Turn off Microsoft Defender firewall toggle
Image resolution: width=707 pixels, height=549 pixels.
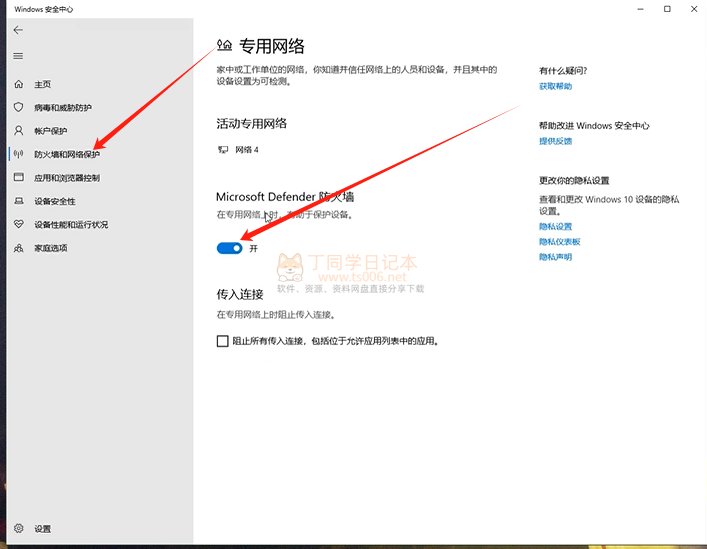pos(230,248)
